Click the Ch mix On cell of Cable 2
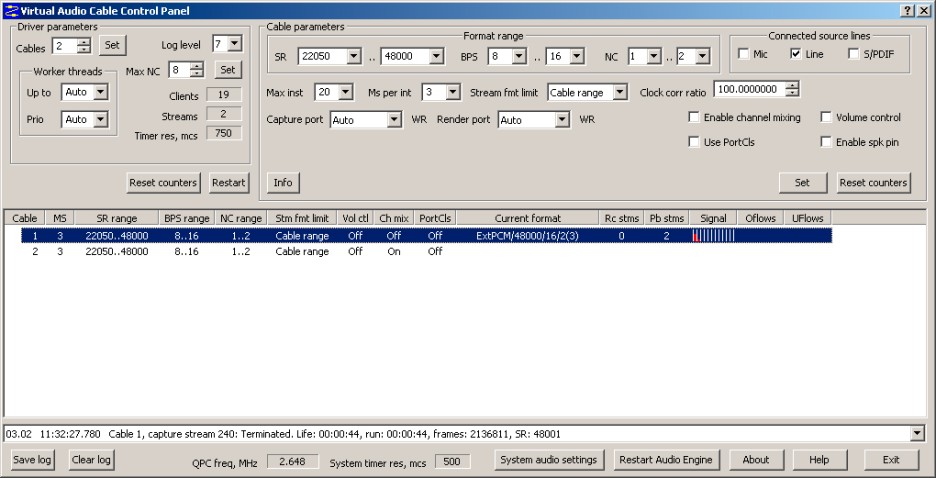 tap(393, 251)
